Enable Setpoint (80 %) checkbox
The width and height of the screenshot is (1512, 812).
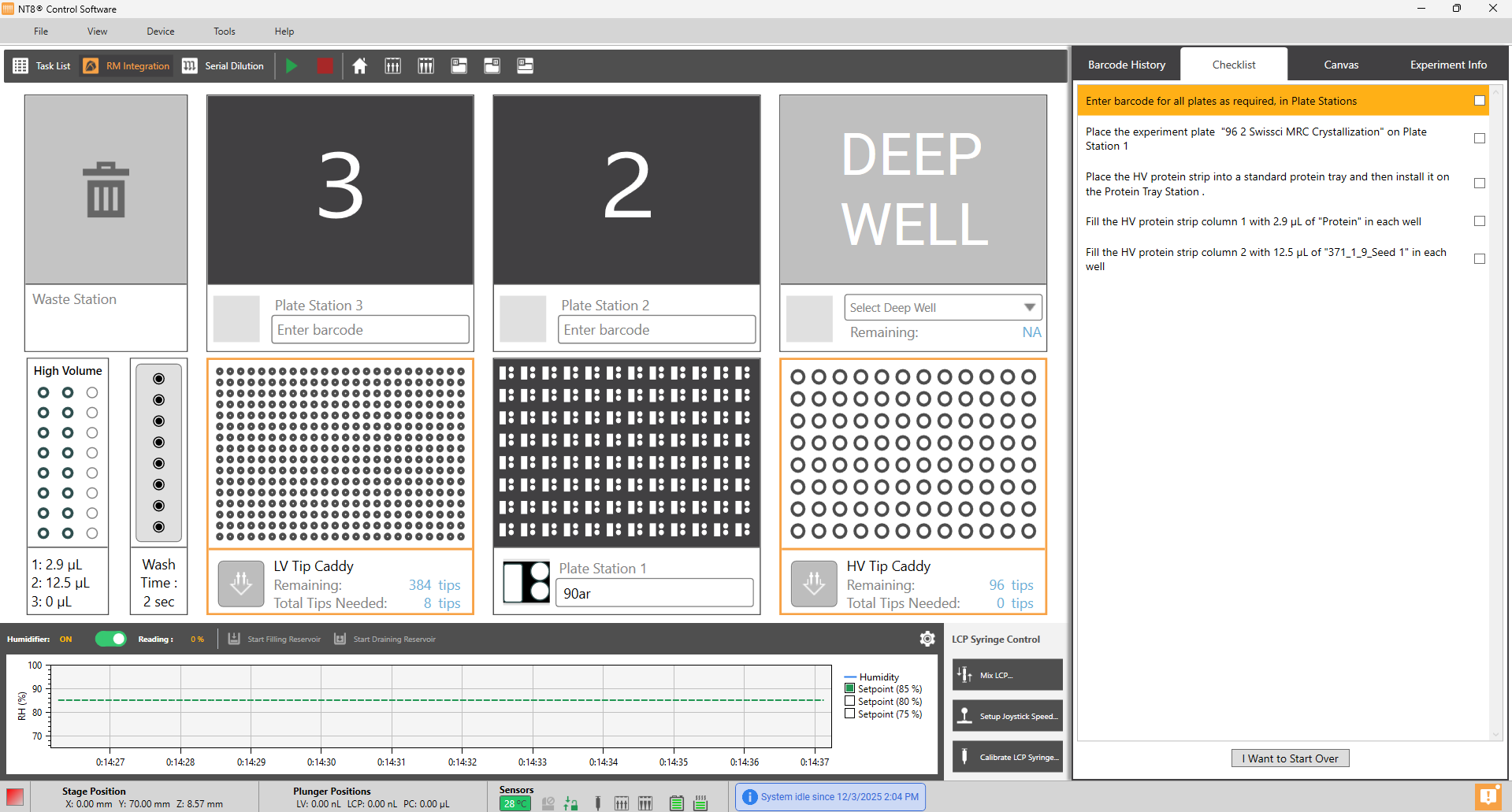[x=850, y=701]
